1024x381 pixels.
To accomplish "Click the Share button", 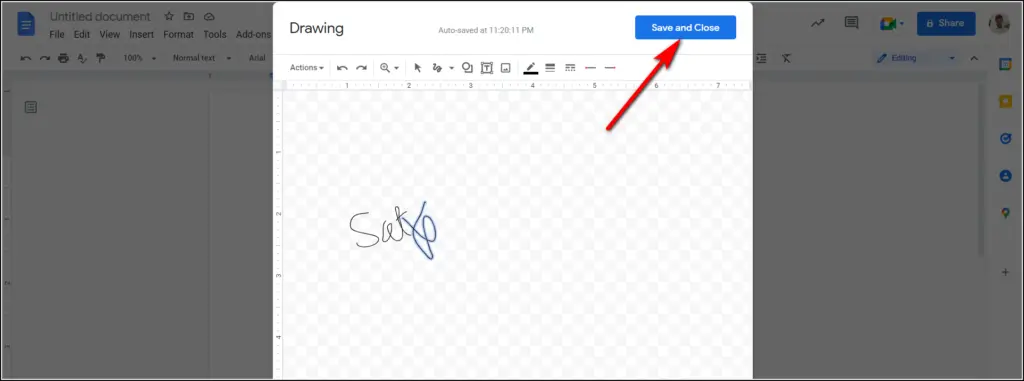I will coord(946,24).
